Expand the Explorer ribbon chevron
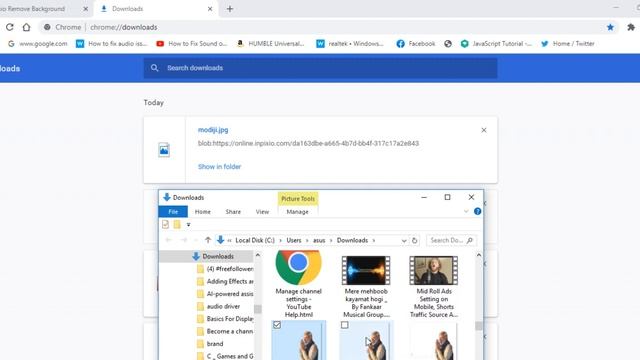The image size is (640, 360). click(x=466, y=211)
